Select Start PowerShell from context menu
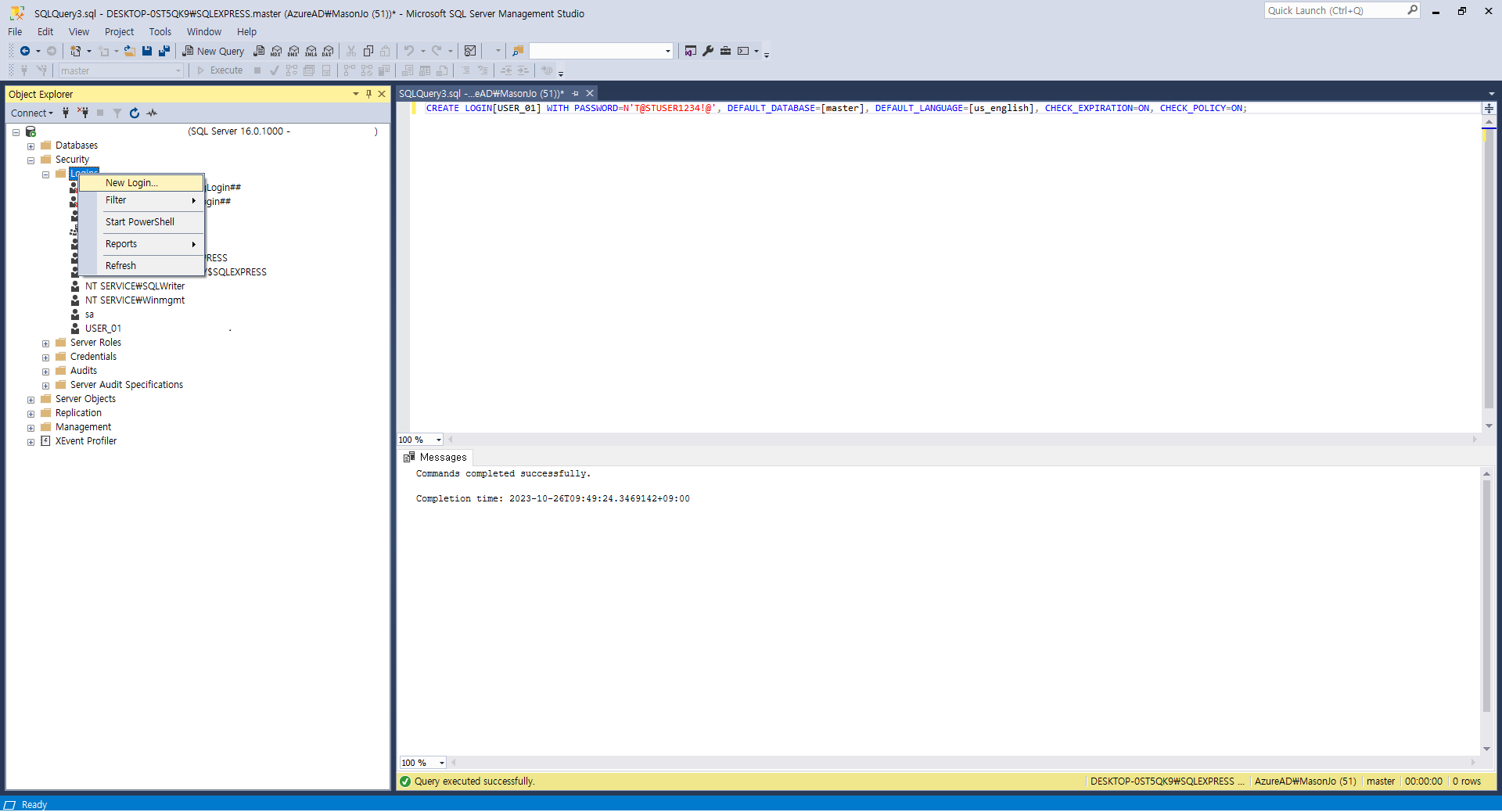 coord(142,222)
